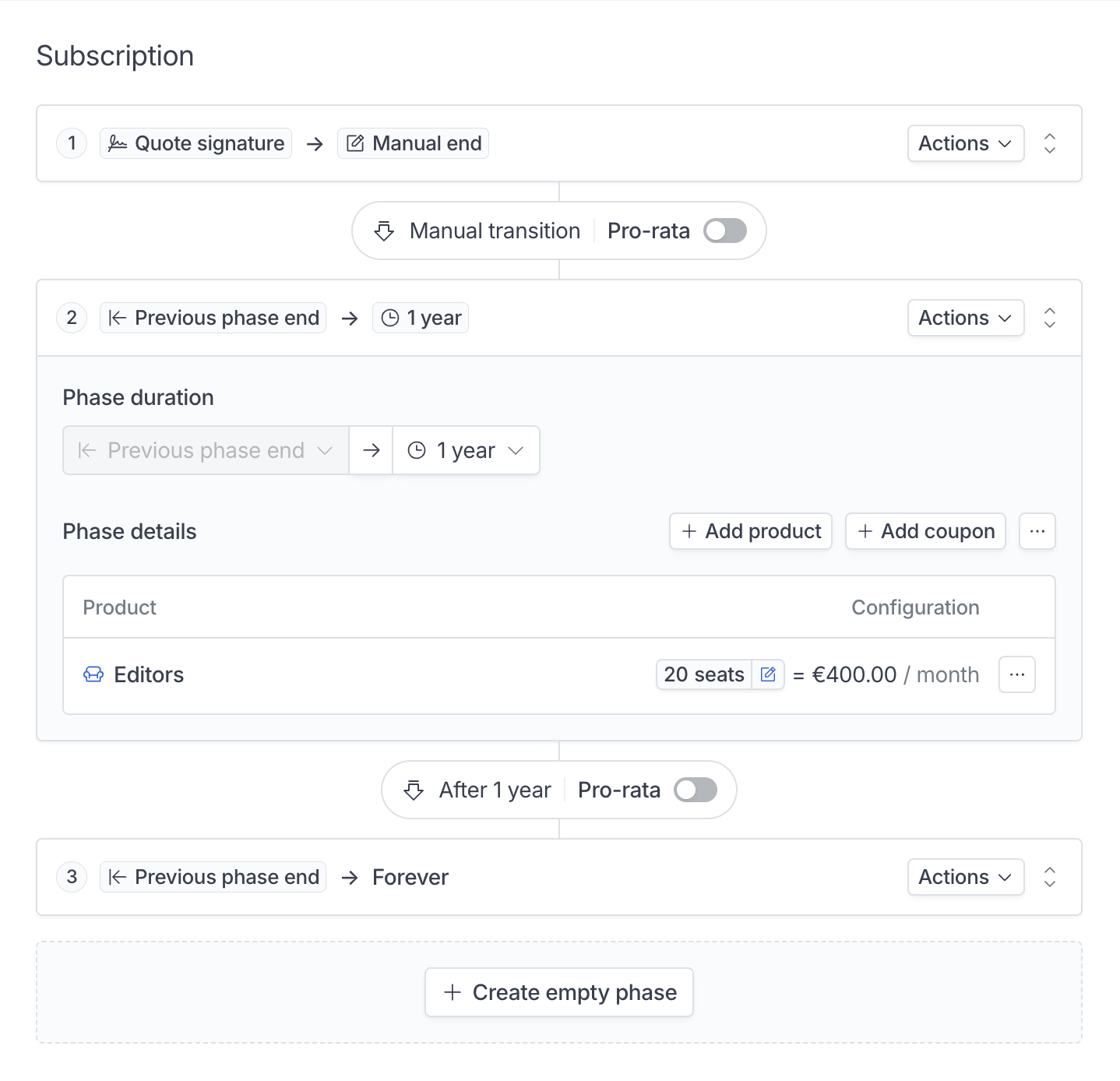Click the Add coupon button
1120x1081 pixels.
[x=925, y=531]
